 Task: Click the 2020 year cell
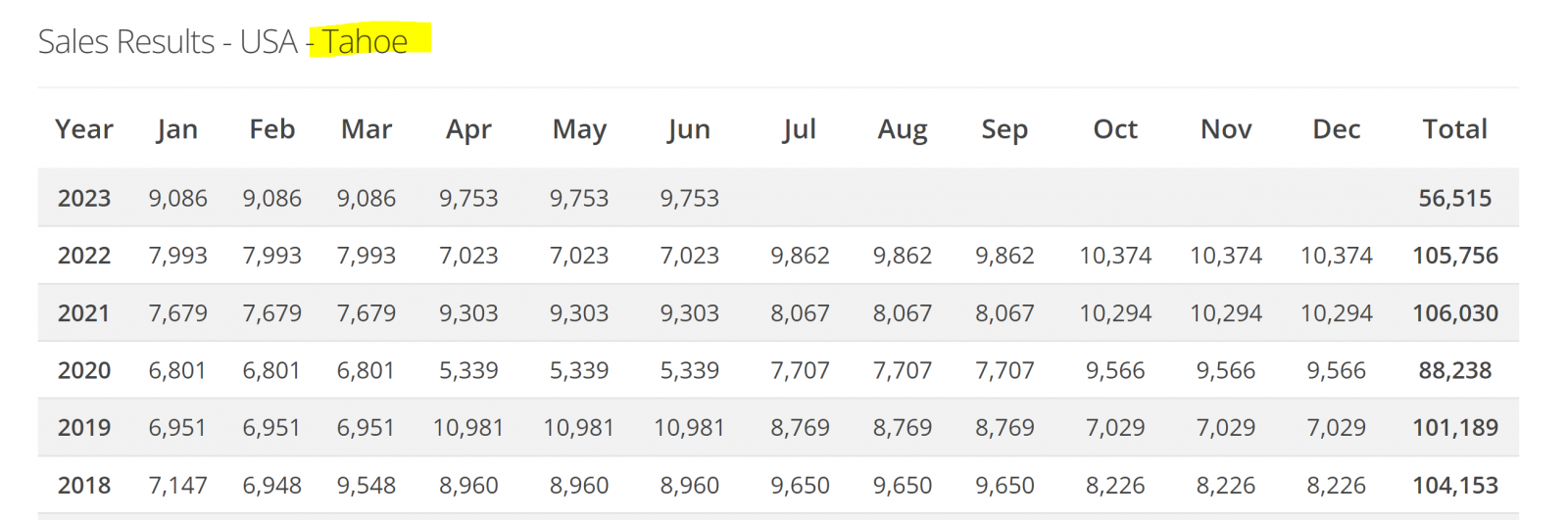(84, 370)
